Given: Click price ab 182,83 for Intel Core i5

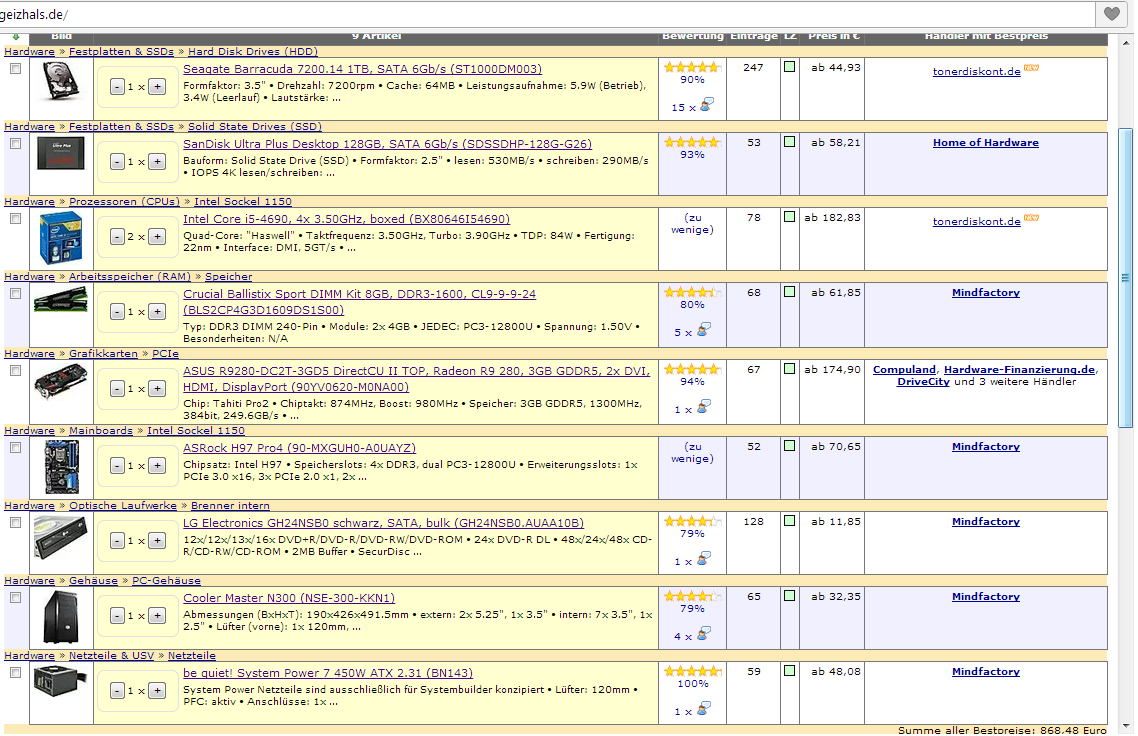Looking at the screenshot, I should point(832,217).
